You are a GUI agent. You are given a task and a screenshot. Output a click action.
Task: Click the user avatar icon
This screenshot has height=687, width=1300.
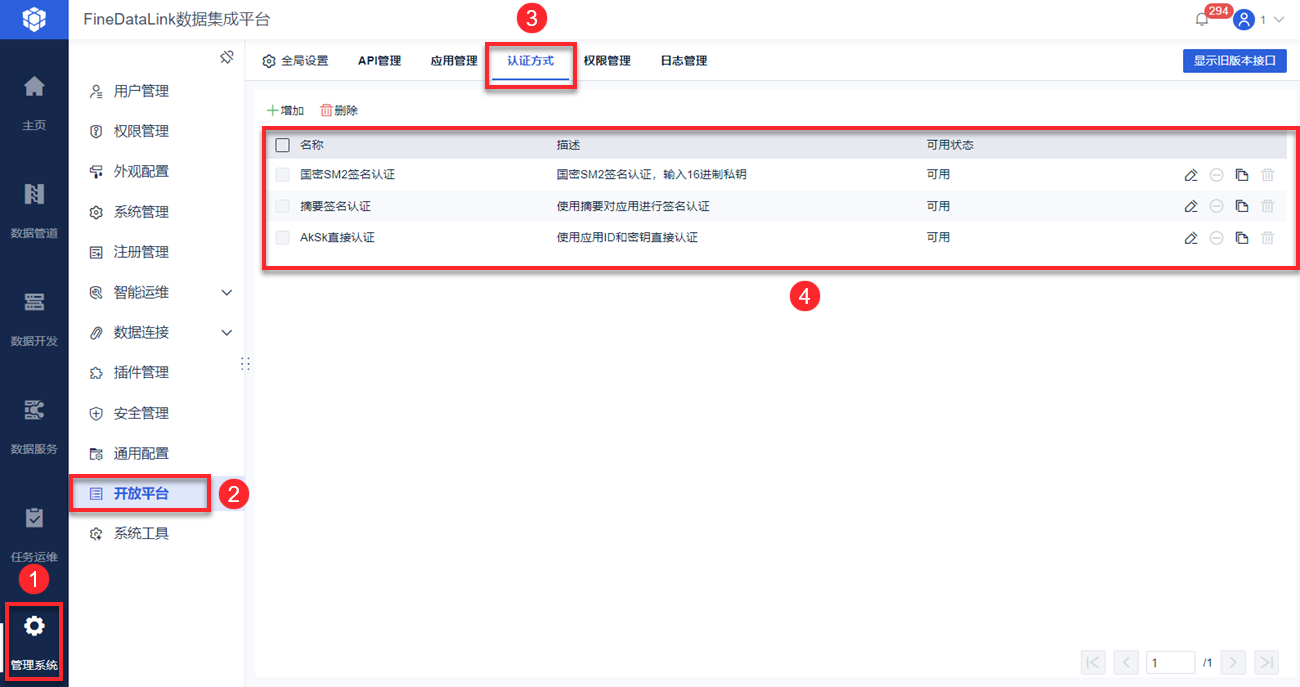point(1244,19)
